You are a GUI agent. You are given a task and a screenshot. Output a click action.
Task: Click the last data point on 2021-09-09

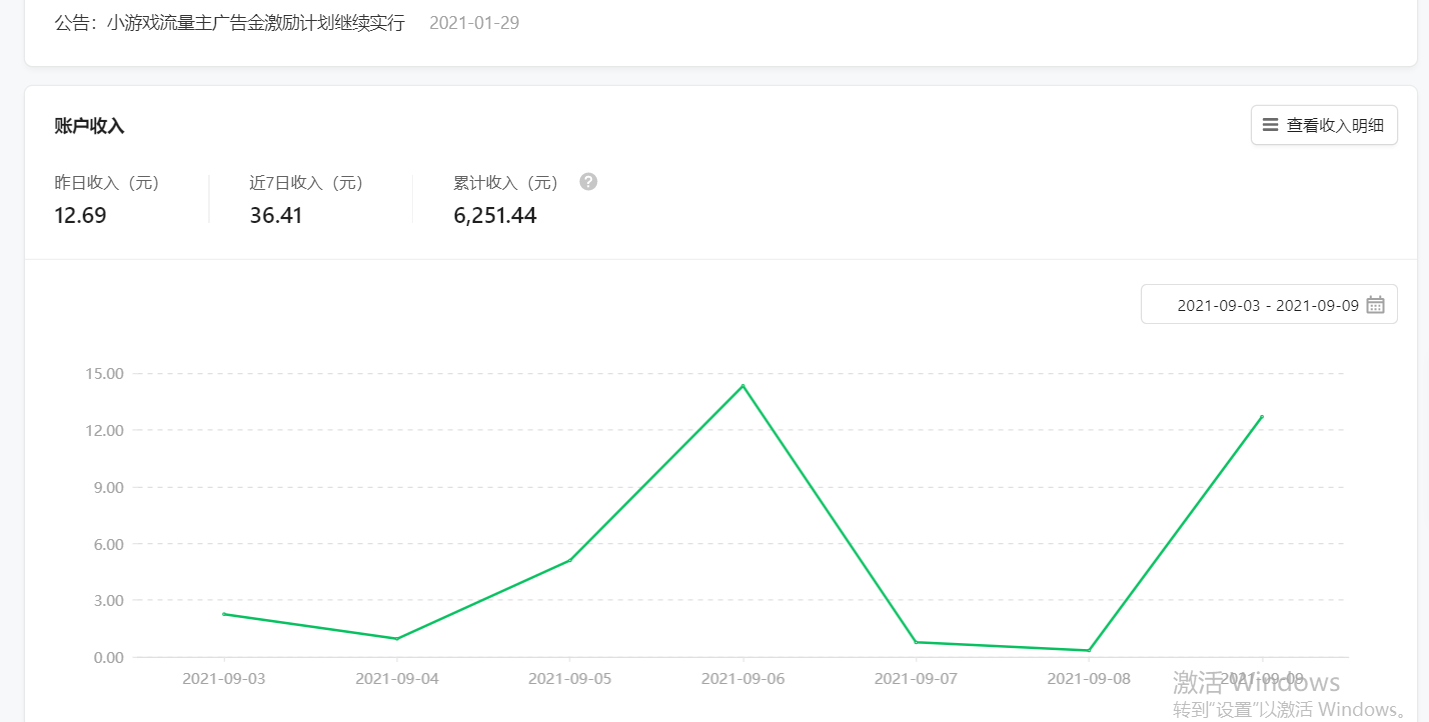point(1262,417)
